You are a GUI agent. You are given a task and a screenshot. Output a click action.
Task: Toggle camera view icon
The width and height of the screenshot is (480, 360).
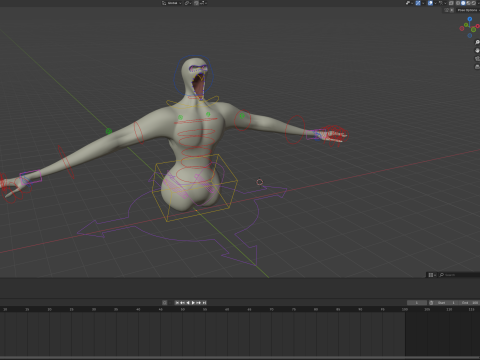coord(477,59)
